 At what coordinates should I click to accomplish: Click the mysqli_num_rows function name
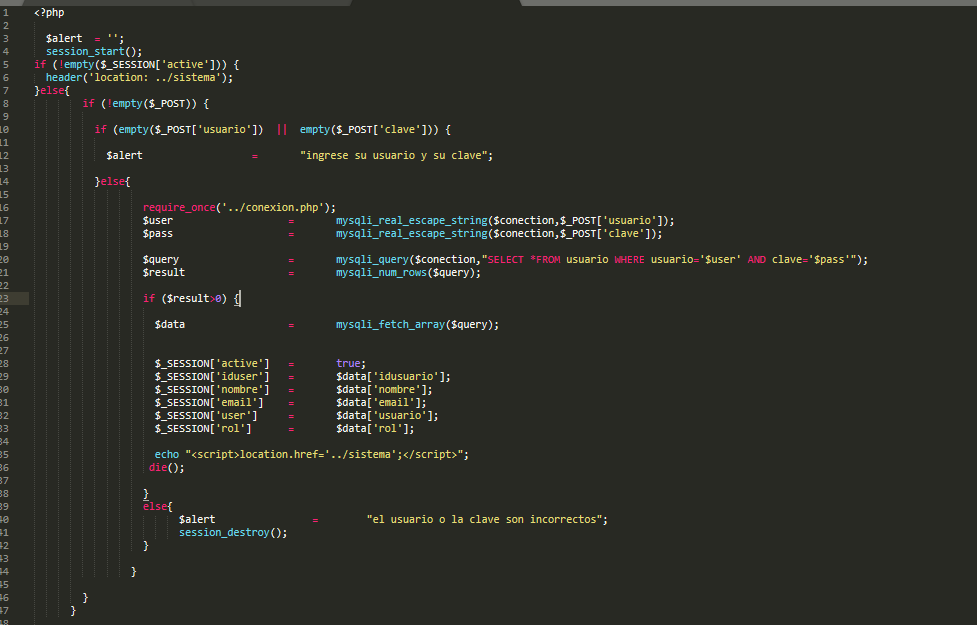click(x=381, y=273)
